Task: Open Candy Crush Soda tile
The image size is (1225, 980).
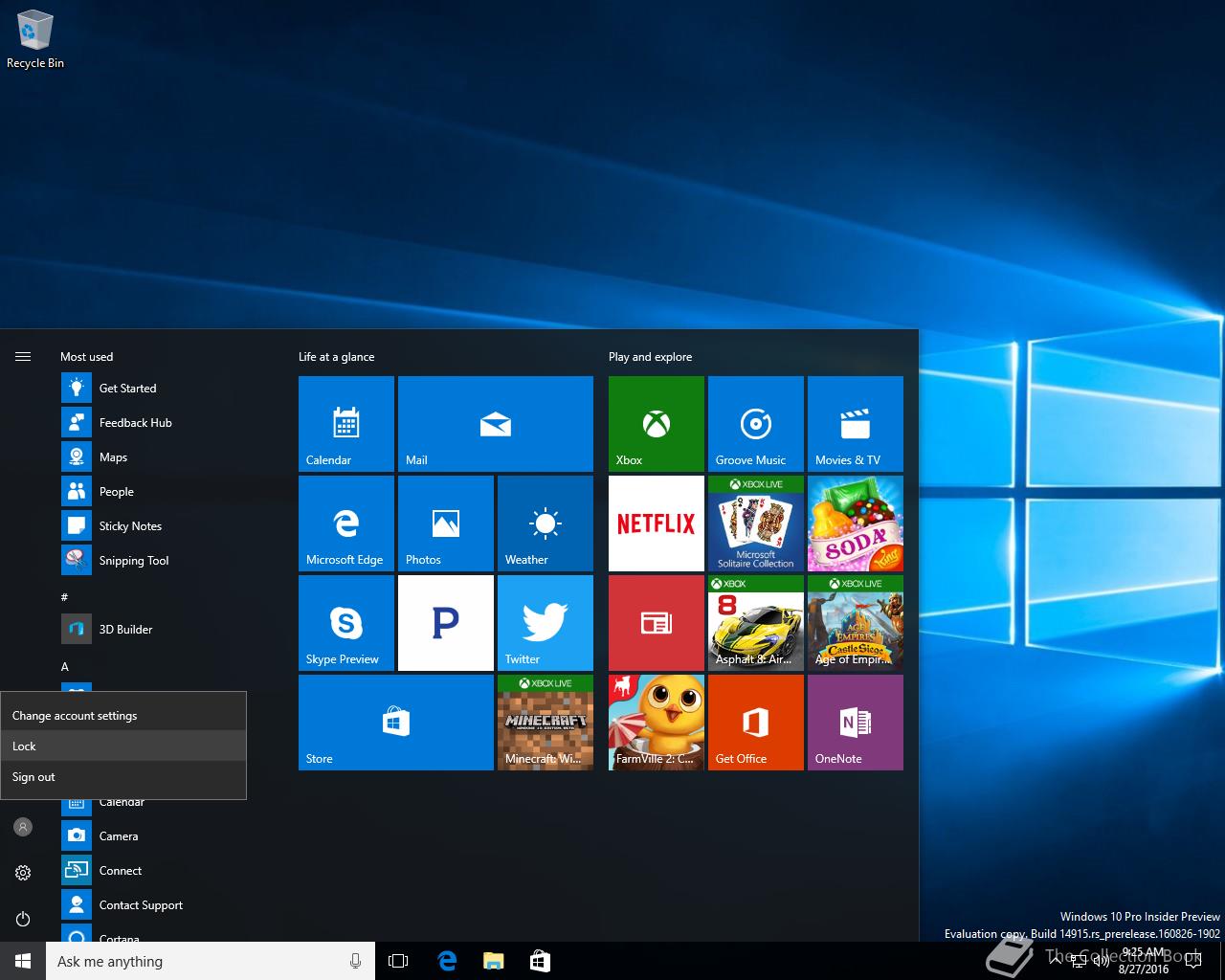Action: [856, 523]
